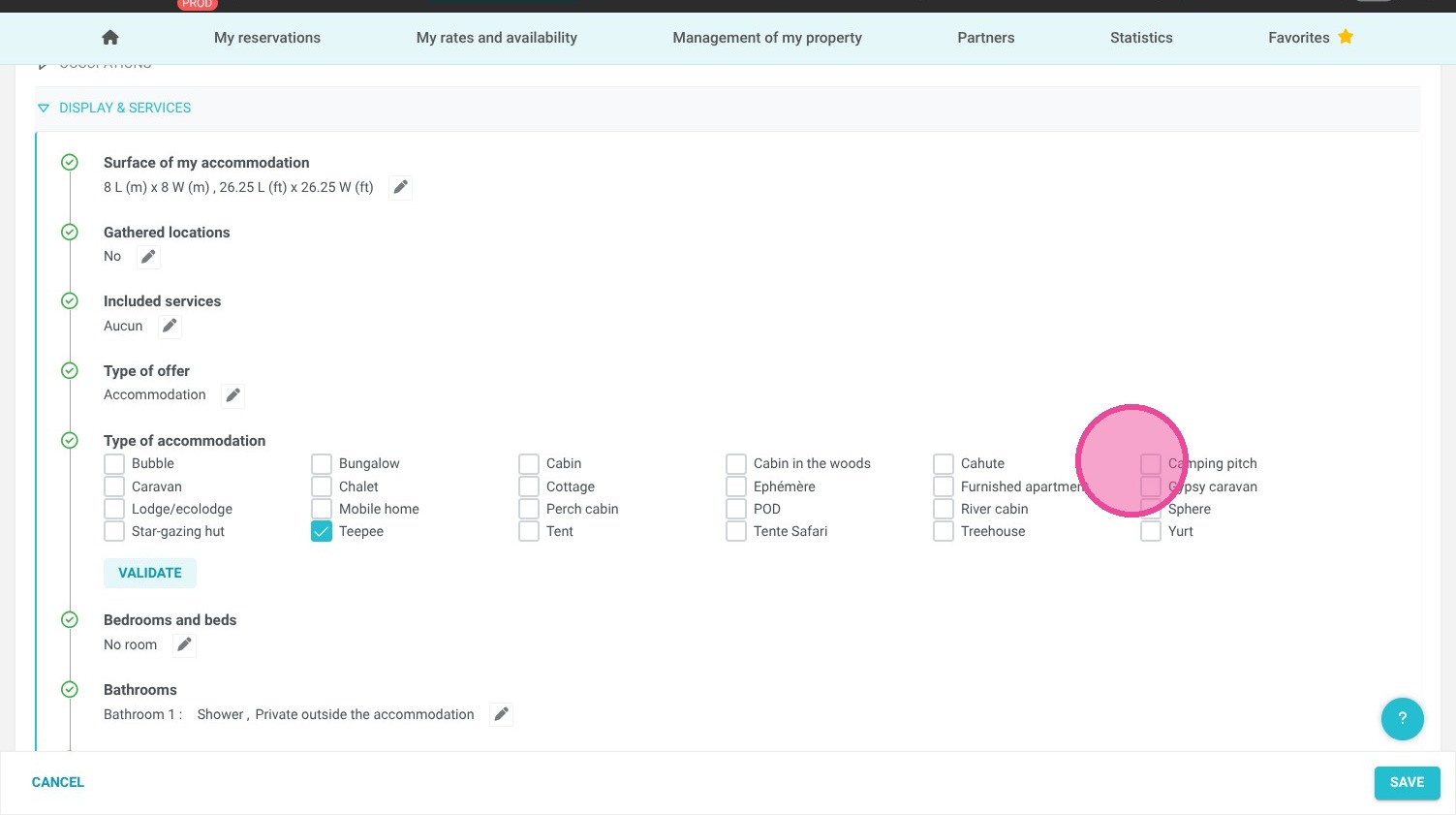1456x815 pixels.
Task: Check the Tent checkbox
Action: pos(529,531)
